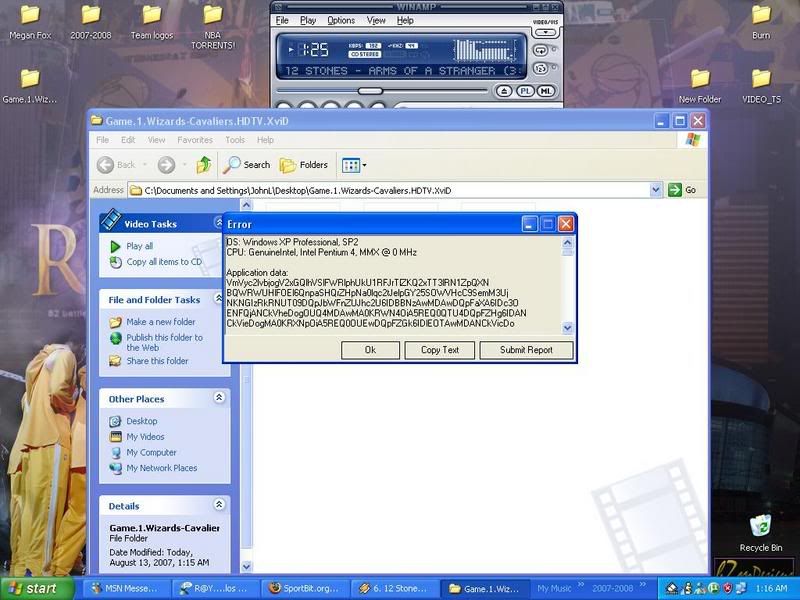800x600 pixels.
Task: Open Winamp's Play menu
Action: (308, 20)
